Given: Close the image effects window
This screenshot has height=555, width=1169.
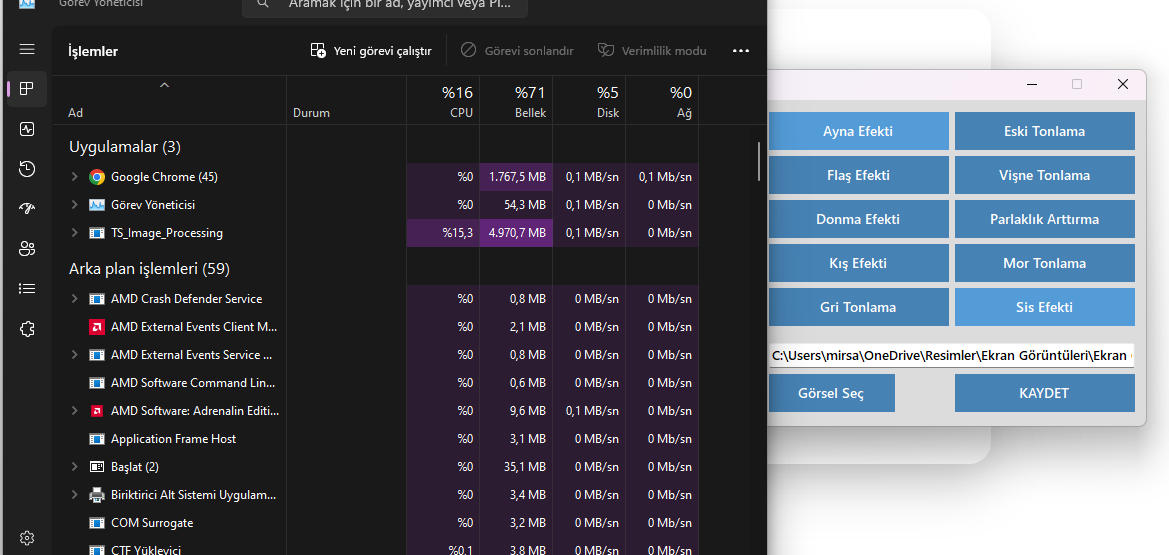Looking at the screenshot, I should [1123, 84].
